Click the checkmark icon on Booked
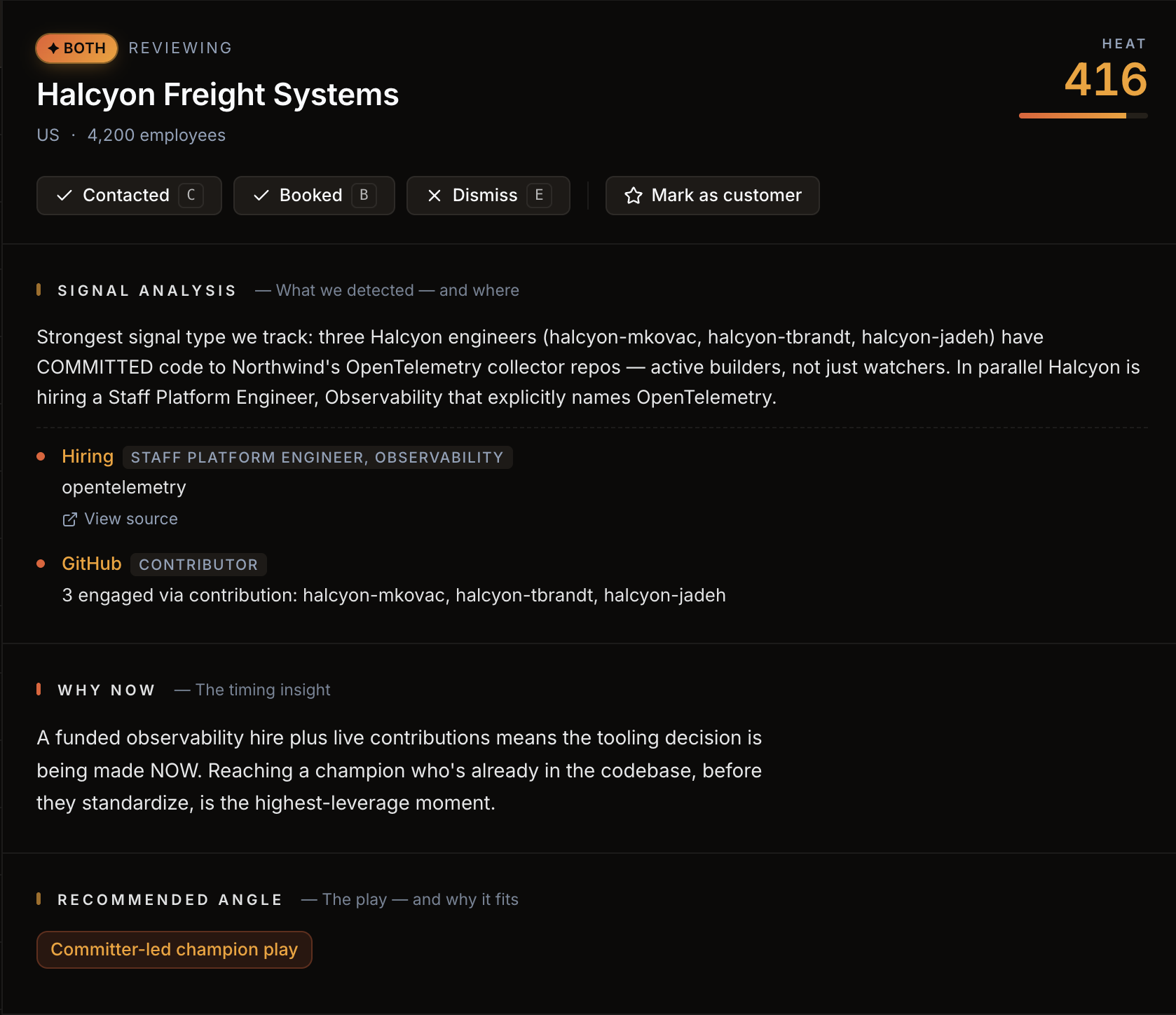 (x=261, y=196)
